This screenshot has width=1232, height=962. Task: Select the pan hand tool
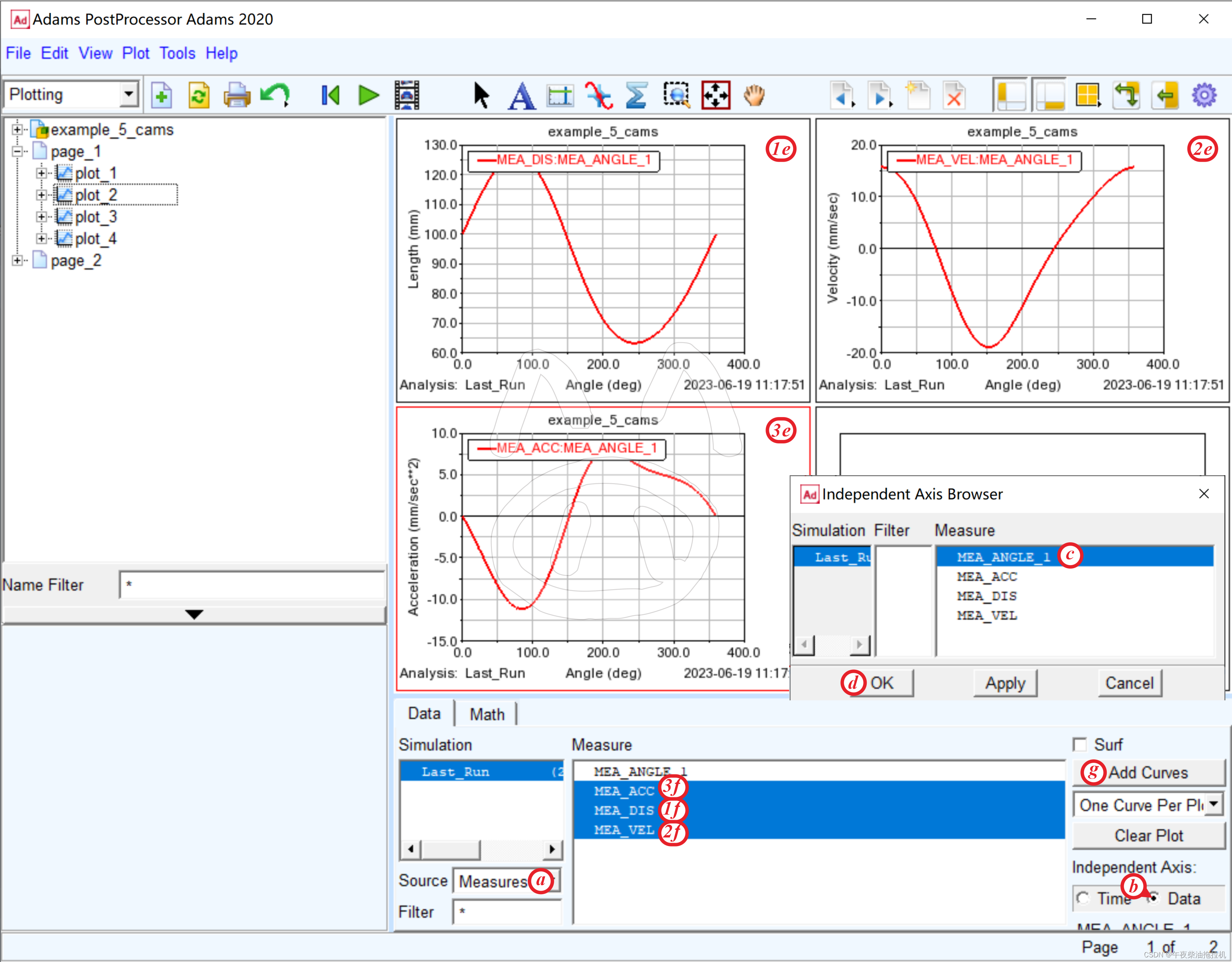tap(753, 95)
